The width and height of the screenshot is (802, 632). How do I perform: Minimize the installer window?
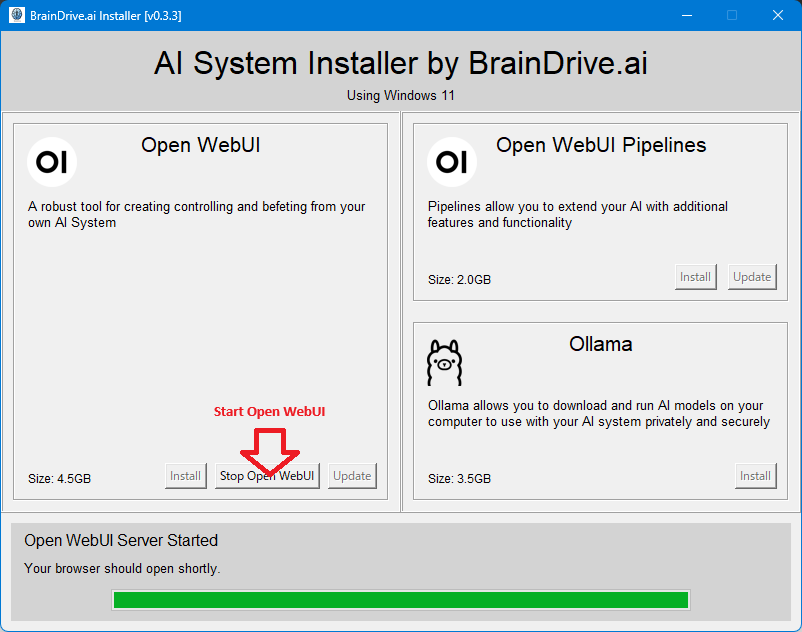pyautogui.click(x=687, y=15)
